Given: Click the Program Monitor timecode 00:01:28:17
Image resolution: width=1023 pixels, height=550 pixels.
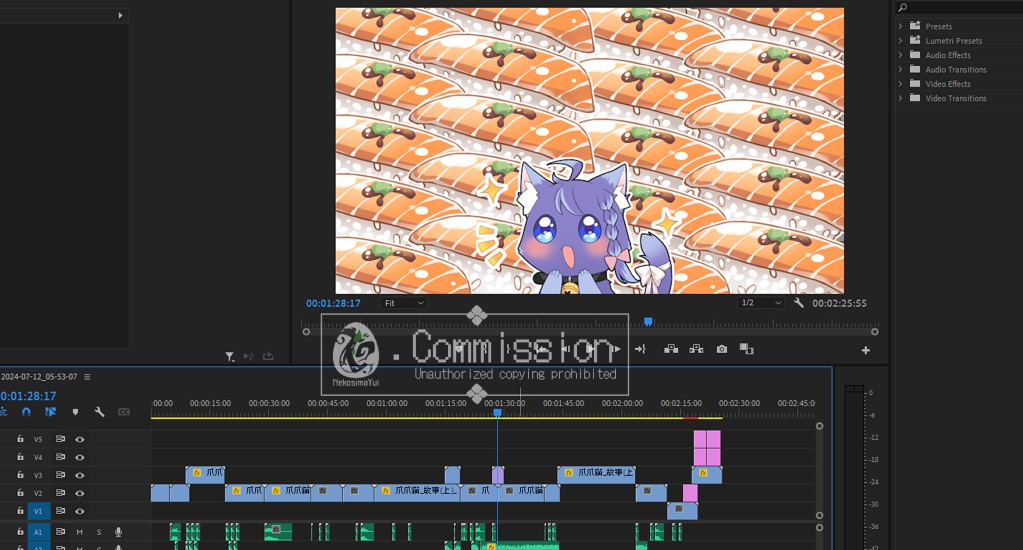Looking at the screenshot, I should (333, 303).
